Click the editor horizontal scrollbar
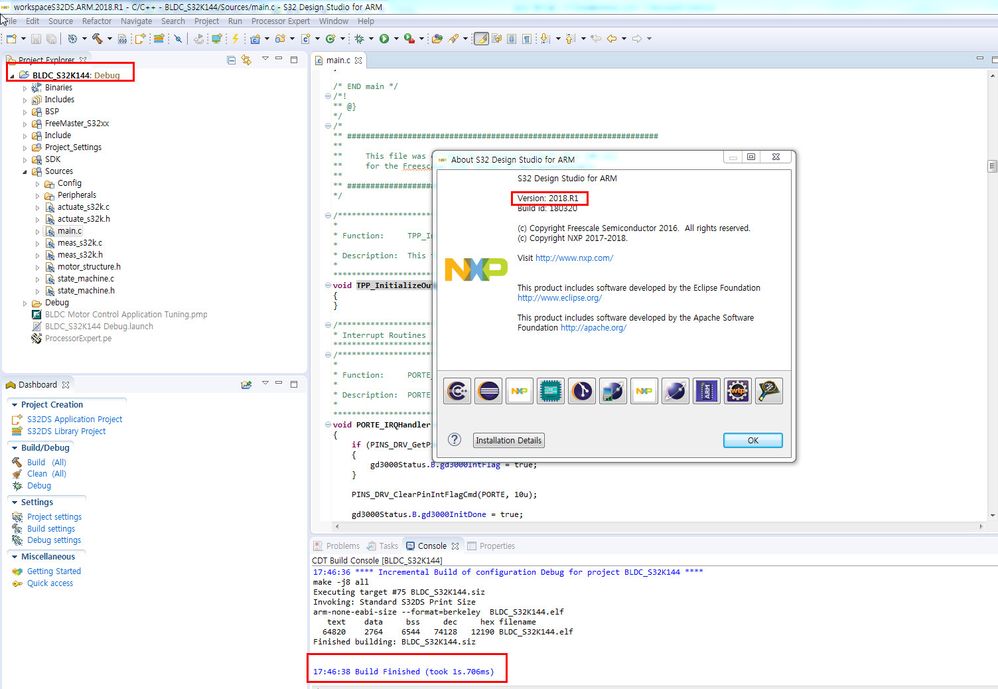The image size is (998, 689). (x=659, y=526)
